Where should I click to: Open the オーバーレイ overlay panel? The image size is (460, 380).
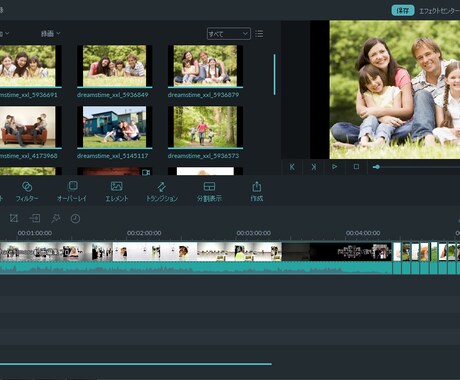72,192
